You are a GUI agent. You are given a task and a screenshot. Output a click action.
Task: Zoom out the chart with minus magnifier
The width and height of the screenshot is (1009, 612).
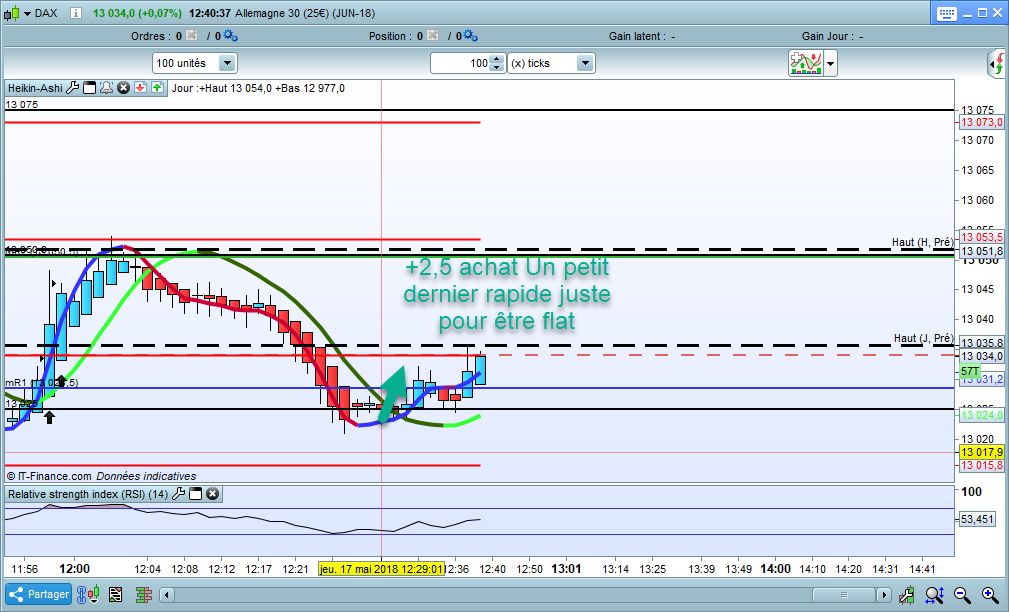[962, 595]
